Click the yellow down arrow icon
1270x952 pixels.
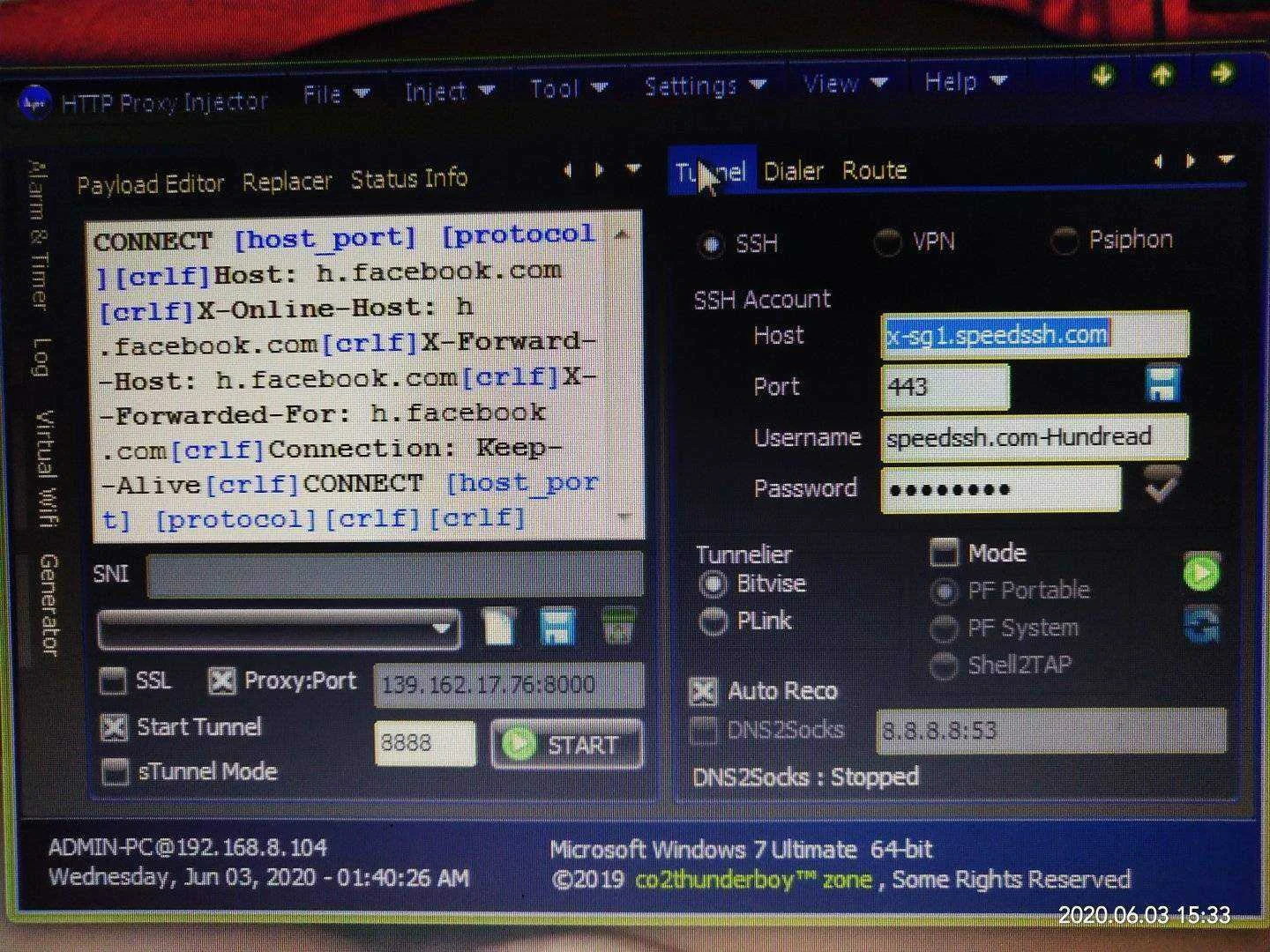[1102, 76]
